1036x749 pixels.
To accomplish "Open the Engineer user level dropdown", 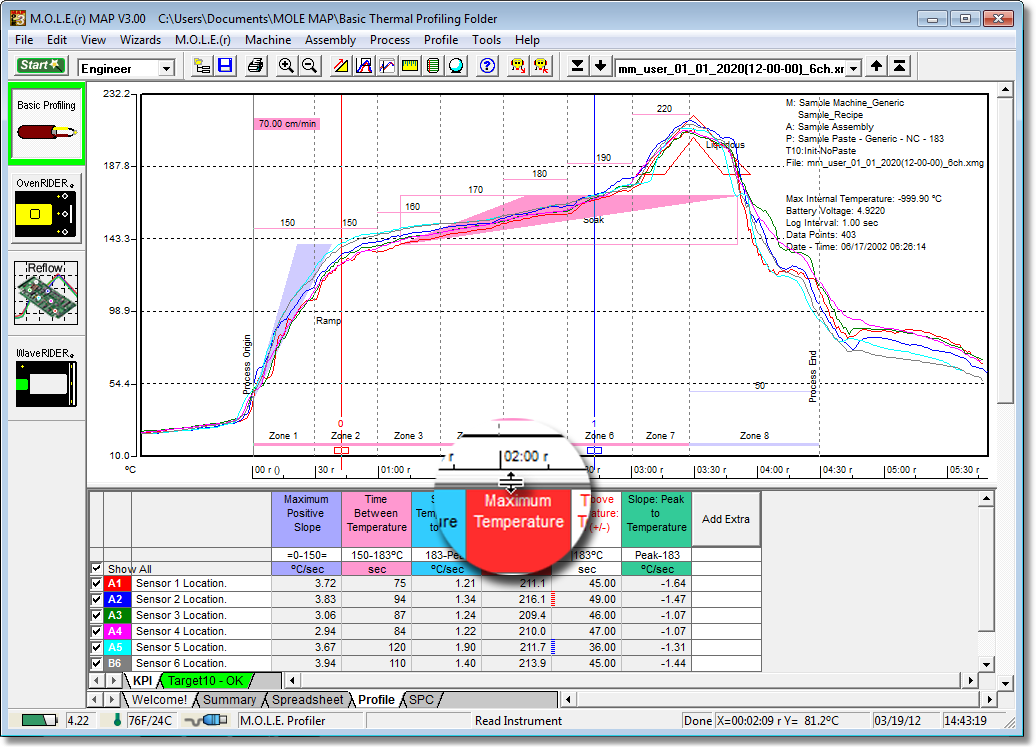I will (x=166, y=68).
